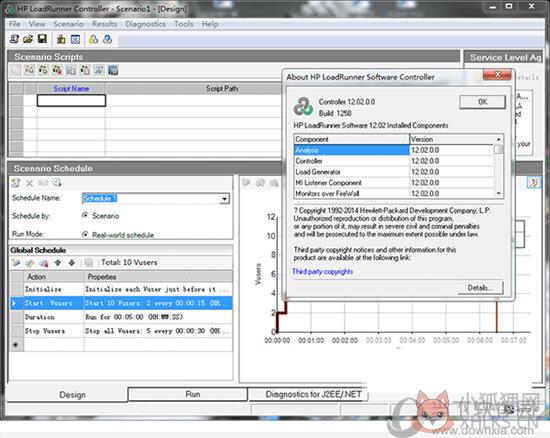Viewport: 550px width, 438px height.
Task: Click the grayed copy icon beside Total Vusers
Action: (89, 263)
